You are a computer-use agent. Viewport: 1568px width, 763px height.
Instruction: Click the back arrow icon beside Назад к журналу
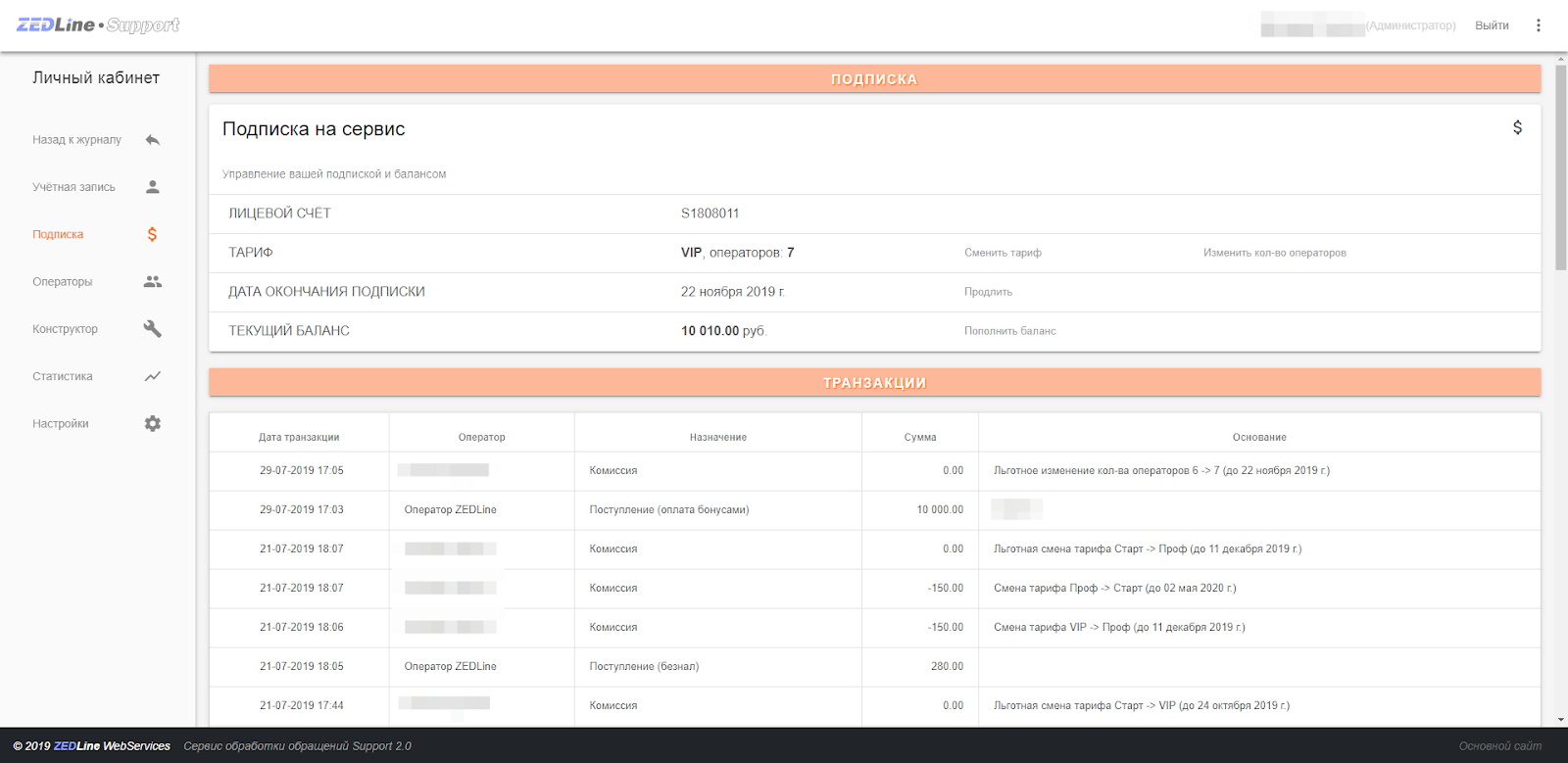click(152, 140)
